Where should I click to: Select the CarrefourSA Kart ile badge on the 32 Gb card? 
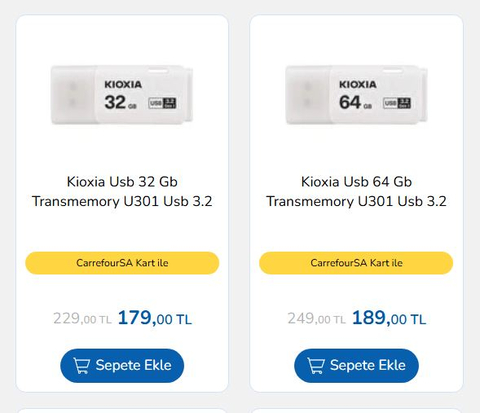tap(122, 263)
